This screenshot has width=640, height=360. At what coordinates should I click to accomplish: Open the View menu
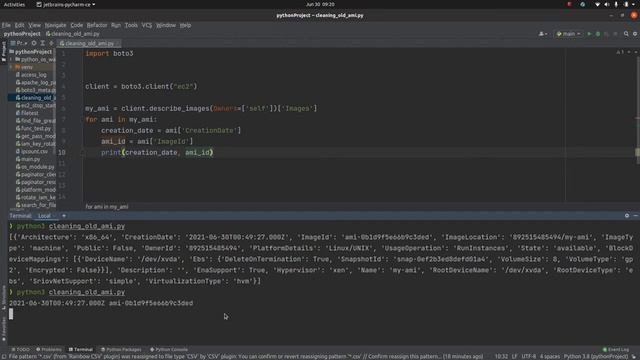(34, 25)
